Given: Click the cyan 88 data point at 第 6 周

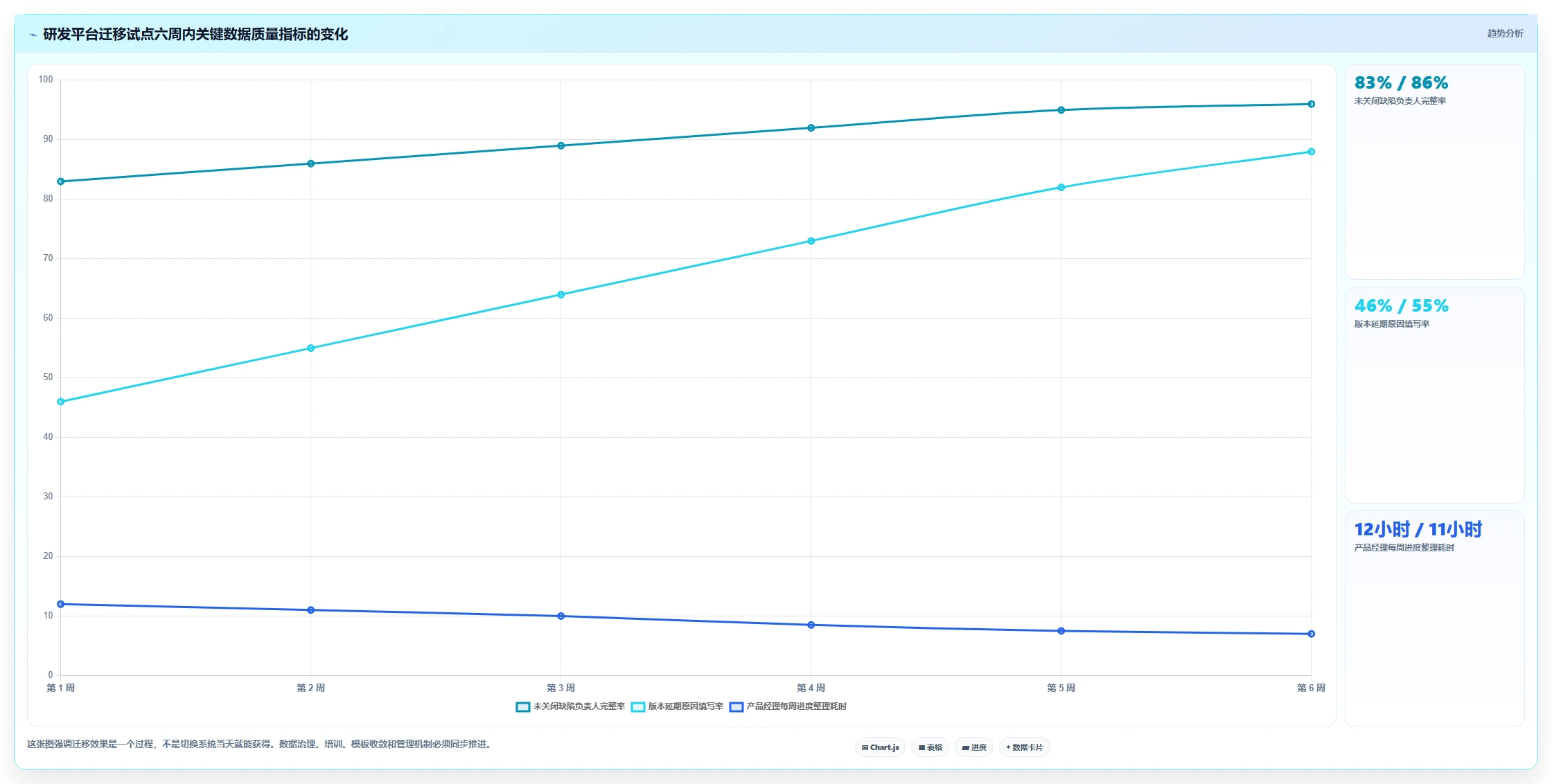Looking at the screenshot, I should pos(1312,152).
